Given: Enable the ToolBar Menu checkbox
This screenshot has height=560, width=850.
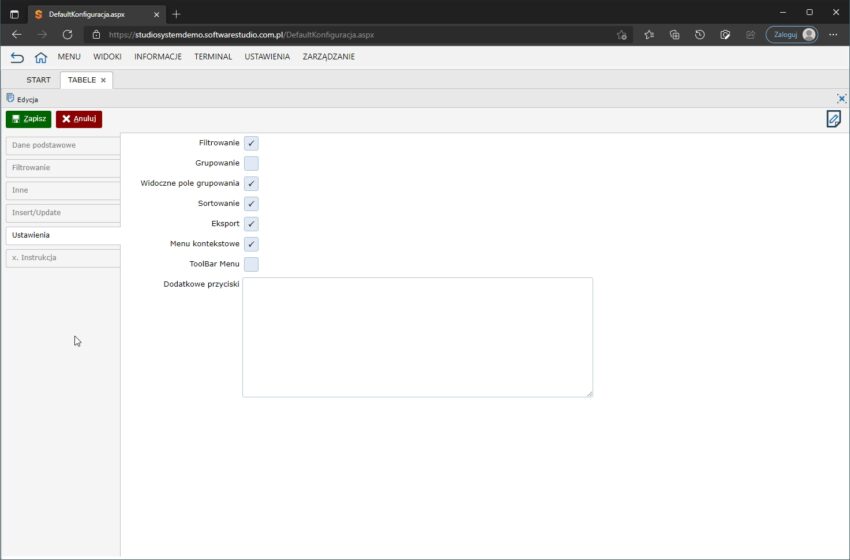Looking at the screenshot, I should tap(251, 264).
